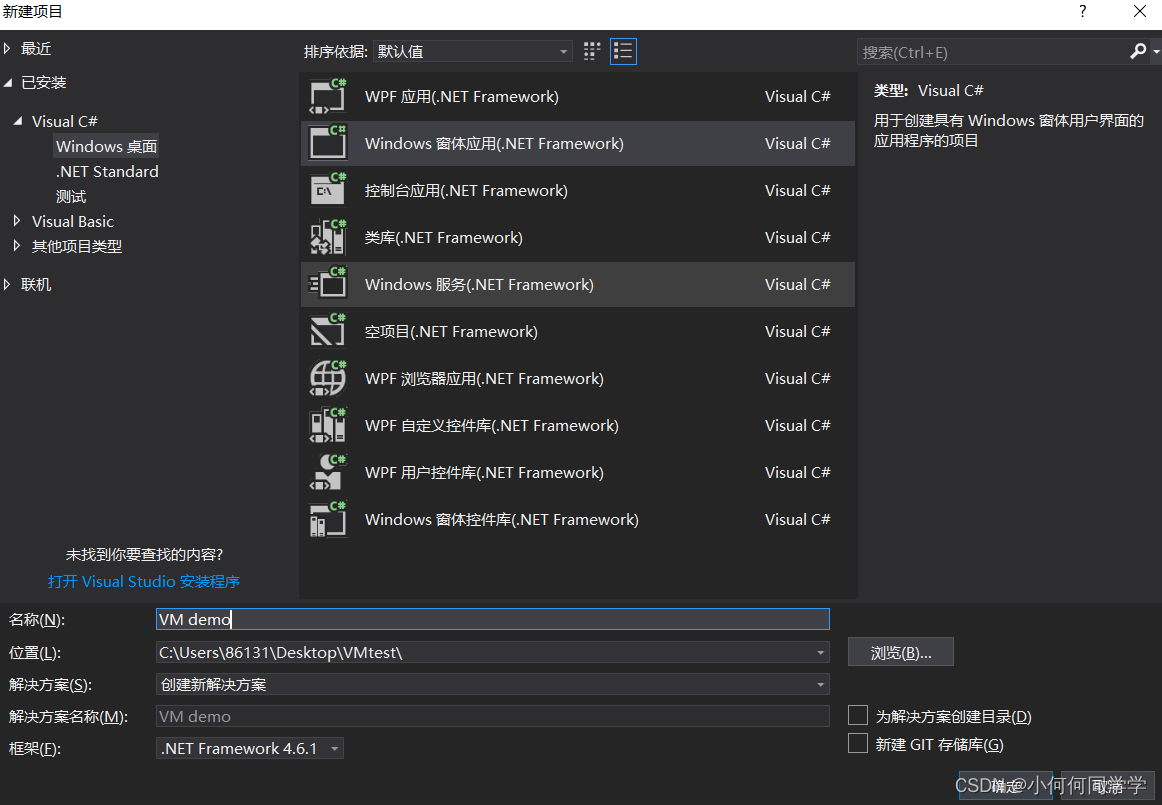The height and width of the screenshot is (805, 1162).
Task: Open the 排序依据 默认值 dropdown
Action: pyautogui.click(x=473, y=51)
